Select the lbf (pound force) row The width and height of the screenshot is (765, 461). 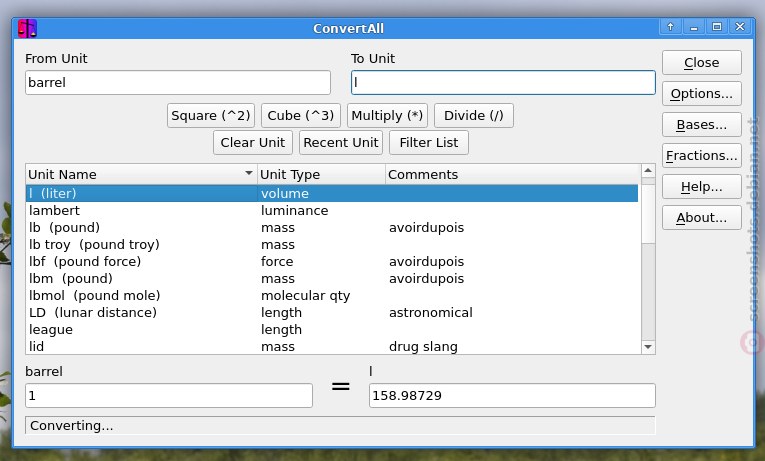tap(332, 262)
